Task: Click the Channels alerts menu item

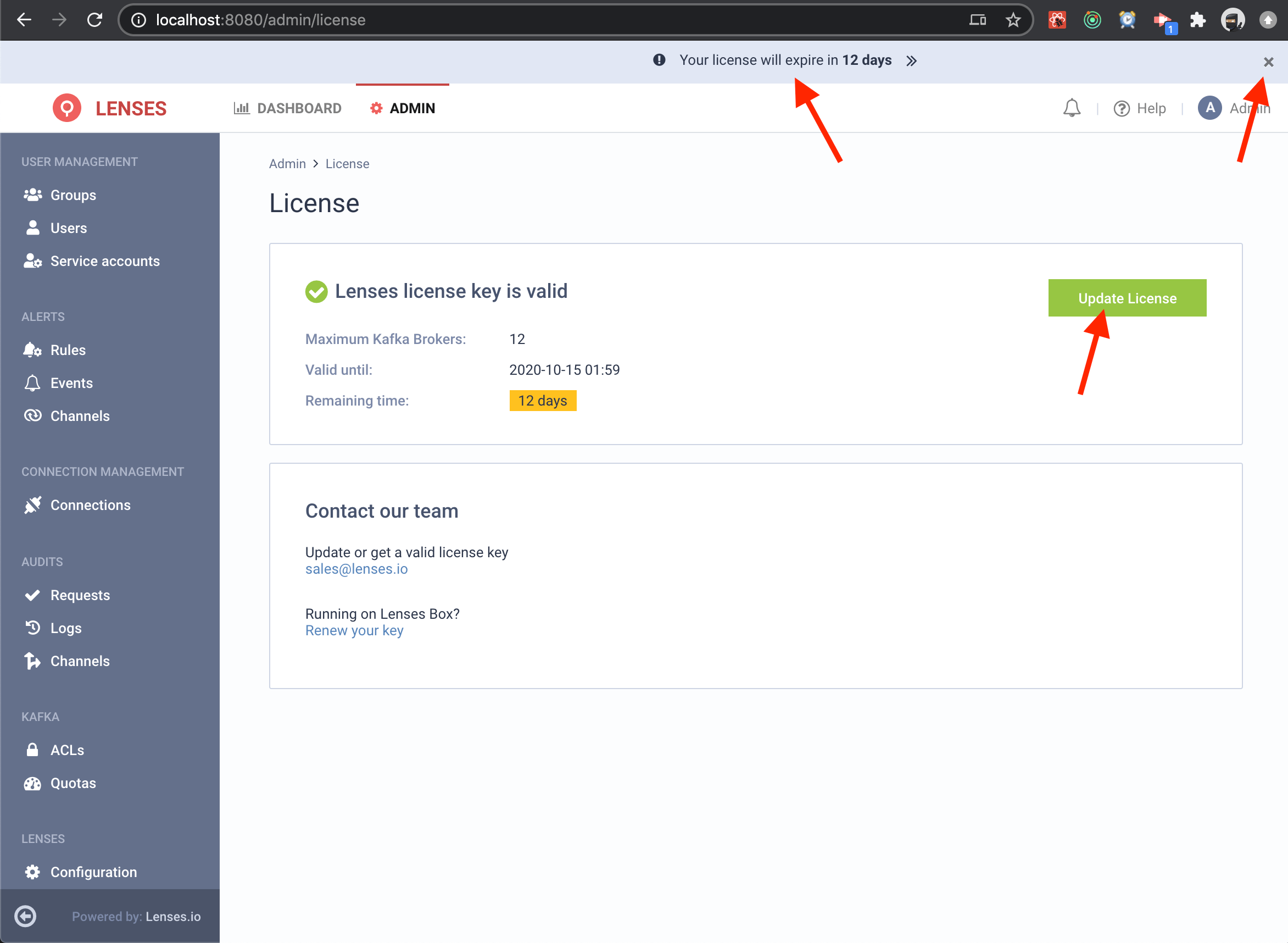Action: (80, 415)
